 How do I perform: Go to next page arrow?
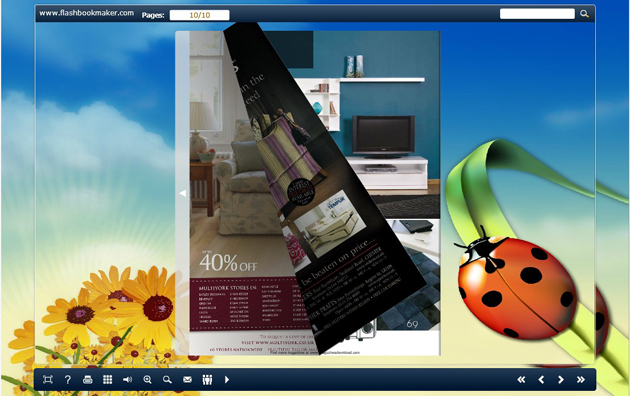tap(561, 380)
